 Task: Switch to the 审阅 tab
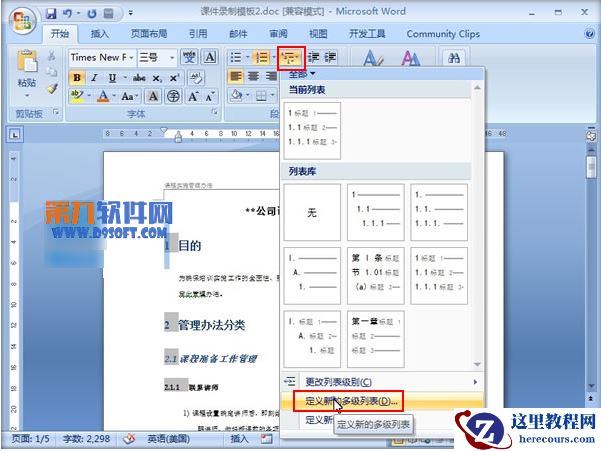click(278, 34)
